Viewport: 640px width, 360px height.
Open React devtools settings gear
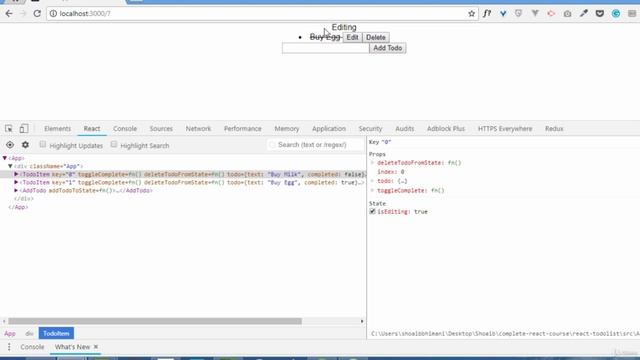[25, 145]
